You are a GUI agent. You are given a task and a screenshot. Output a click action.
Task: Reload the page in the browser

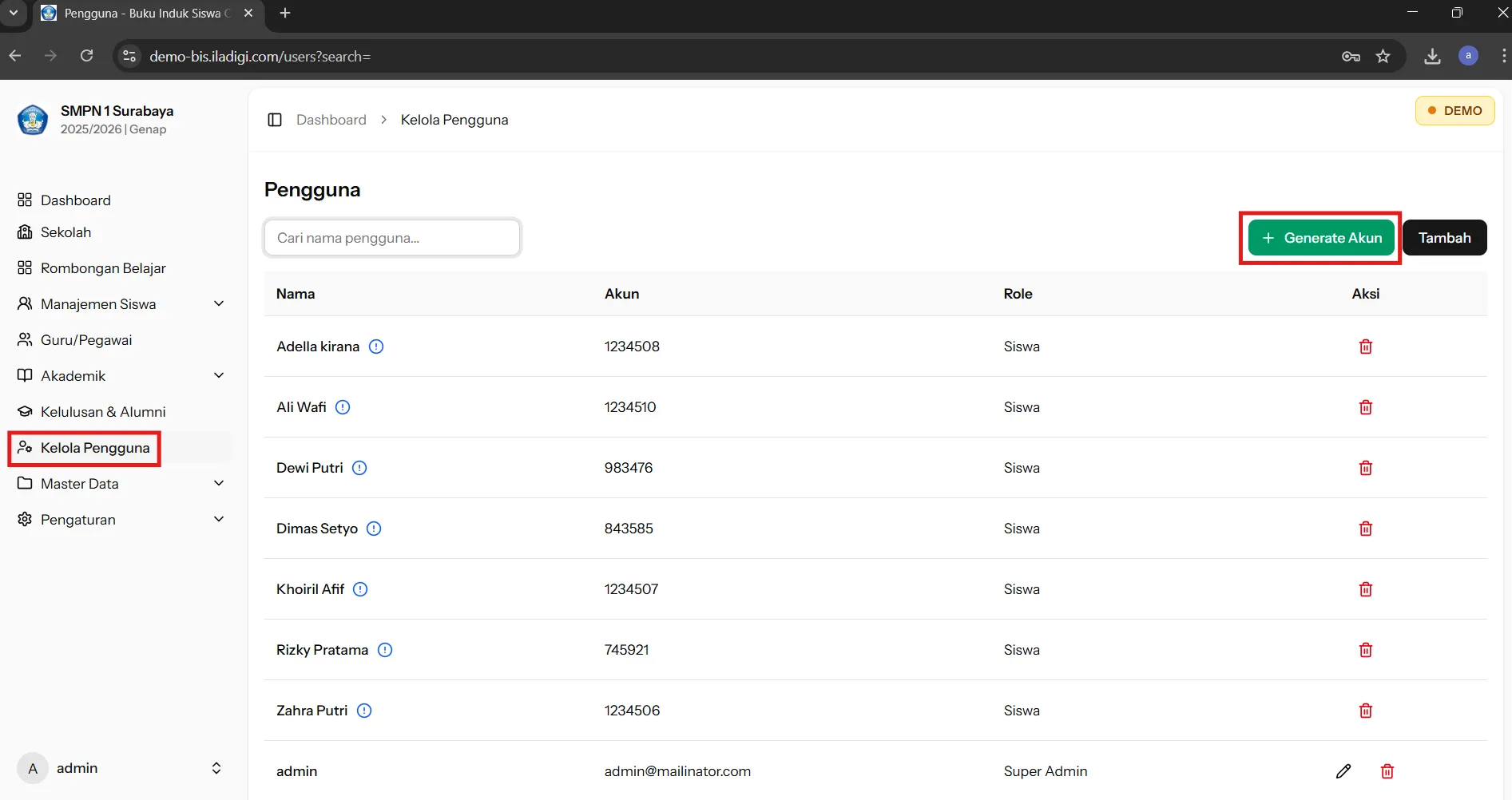[x=87, y=56]
